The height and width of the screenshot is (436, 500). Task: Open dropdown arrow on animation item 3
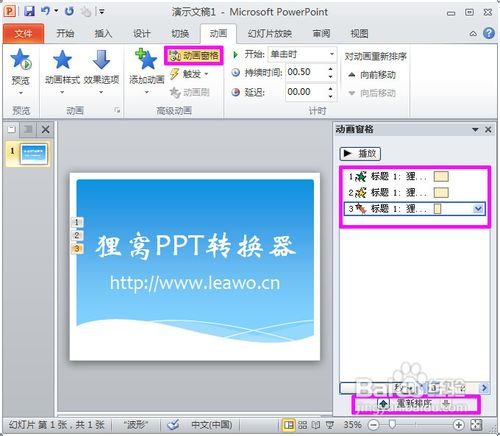coord(478,209)
